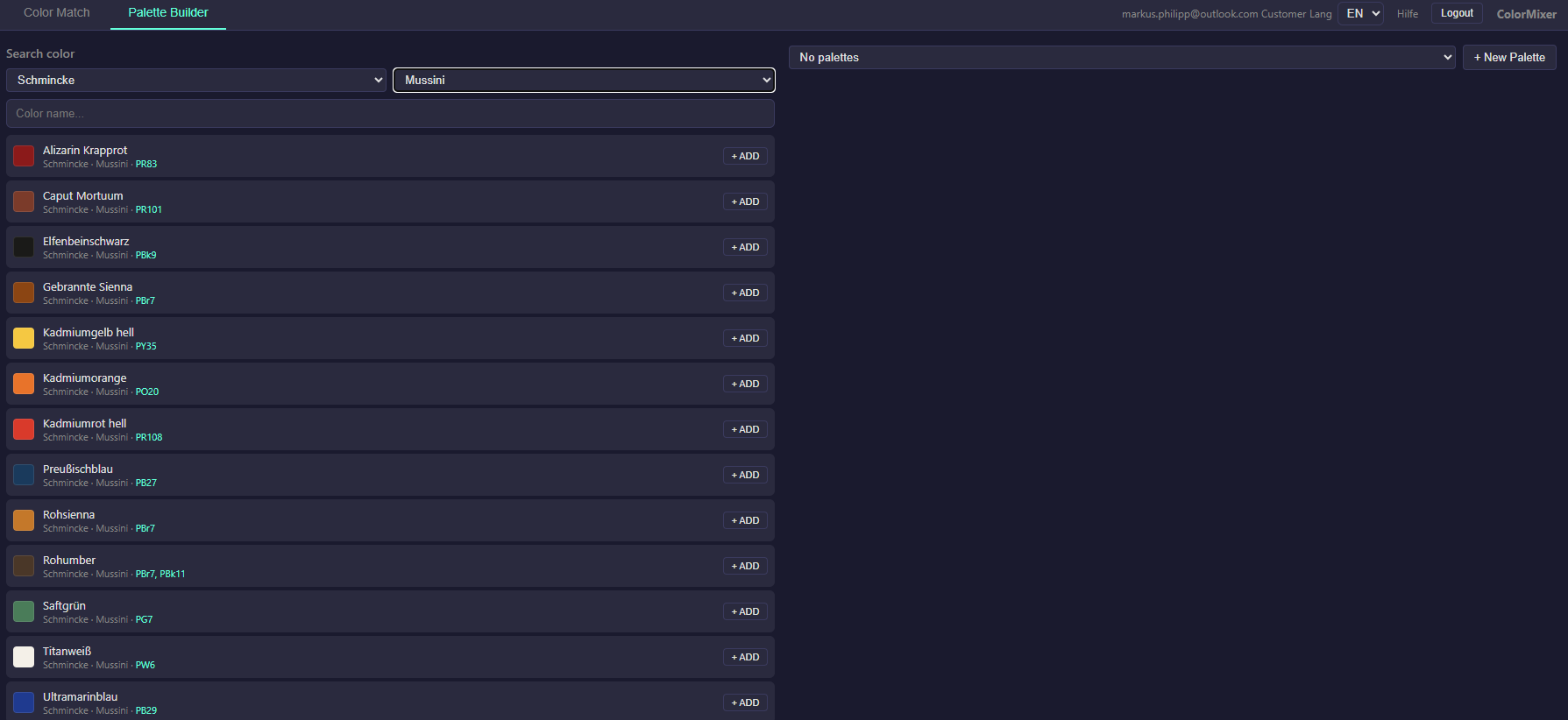Image resolution: width=1568 pixels, height=720 pixels.
Task: Click the Rohumber color row name
Action: (69, 561)
